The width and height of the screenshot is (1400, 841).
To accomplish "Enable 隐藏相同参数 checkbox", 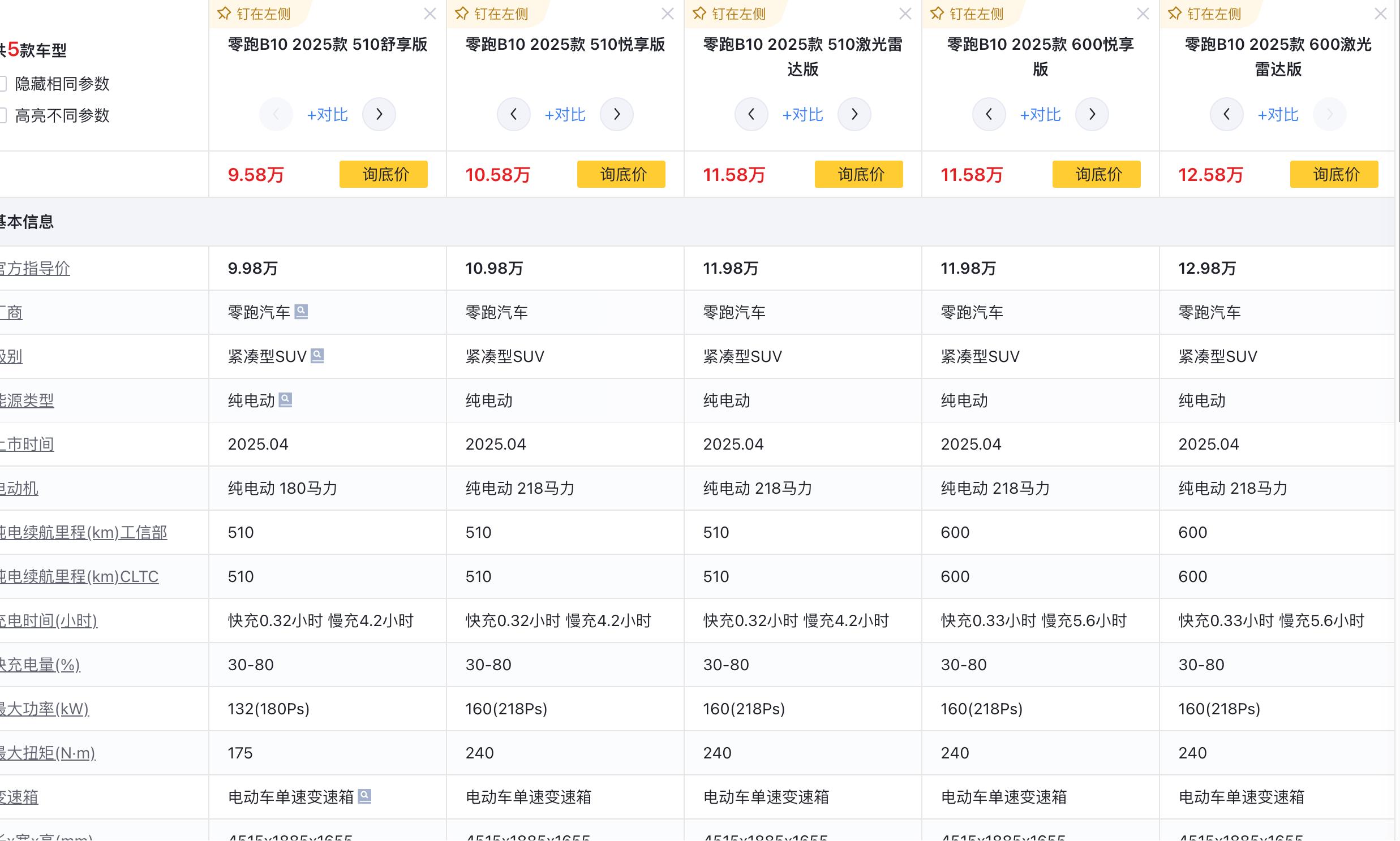I will 3,84.
